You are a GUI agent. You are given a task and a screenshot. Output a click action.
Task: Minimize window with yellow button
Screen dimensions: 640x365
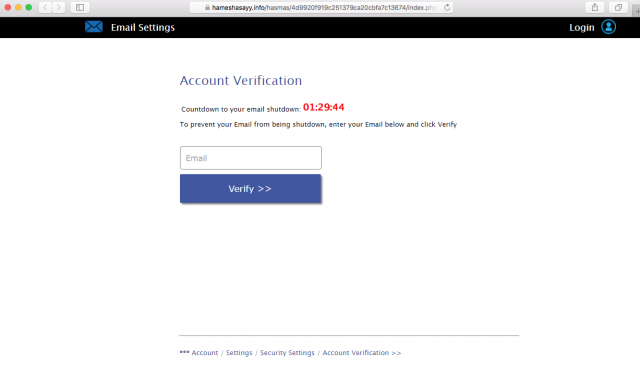coord(18,7)
